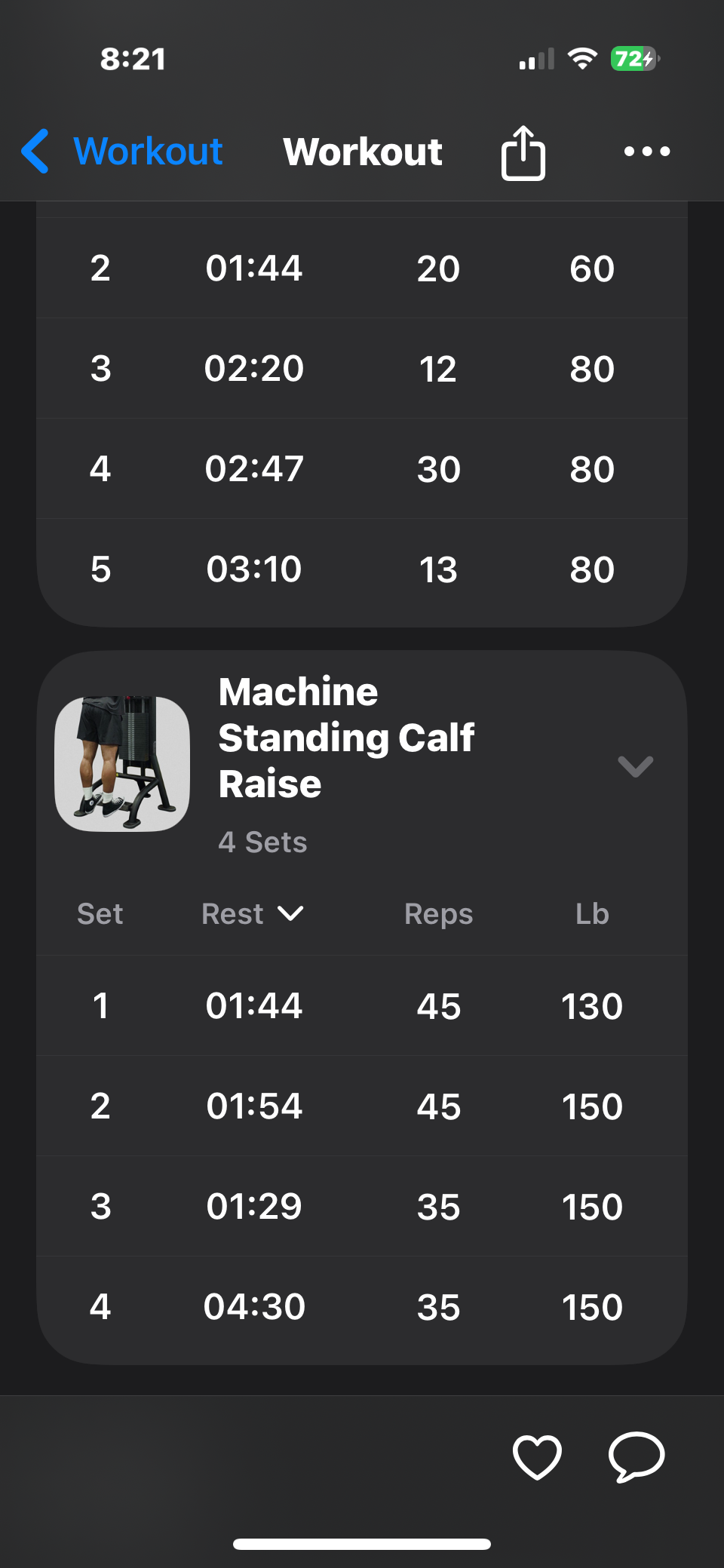
Task: Tap rest time 04:30 in set 4
Action: [254, 1307]
